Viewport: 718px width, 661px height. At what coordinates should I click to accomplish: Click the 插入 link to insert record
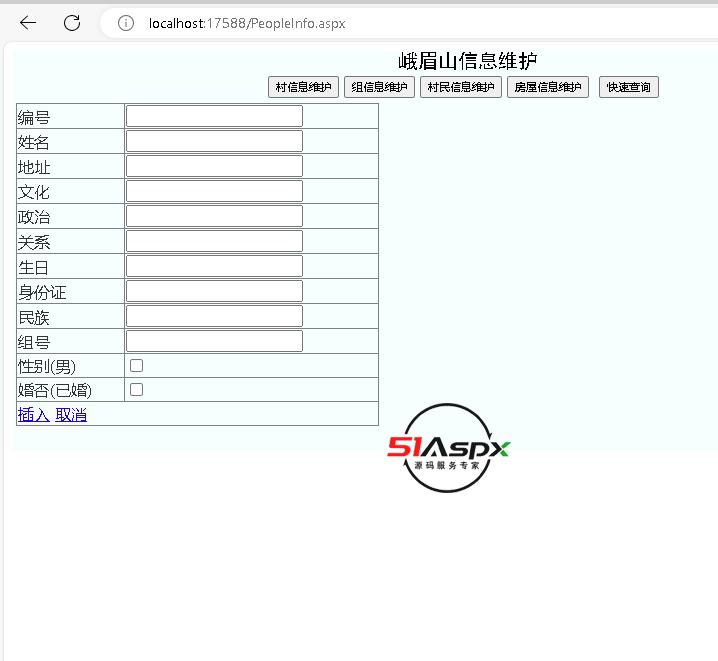33,415
